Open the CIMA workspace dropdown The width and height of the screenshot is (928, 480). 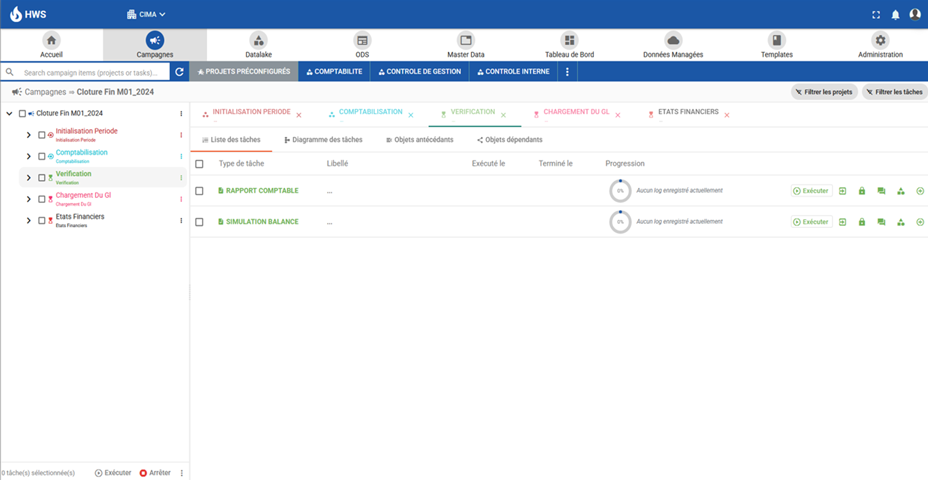146,15
